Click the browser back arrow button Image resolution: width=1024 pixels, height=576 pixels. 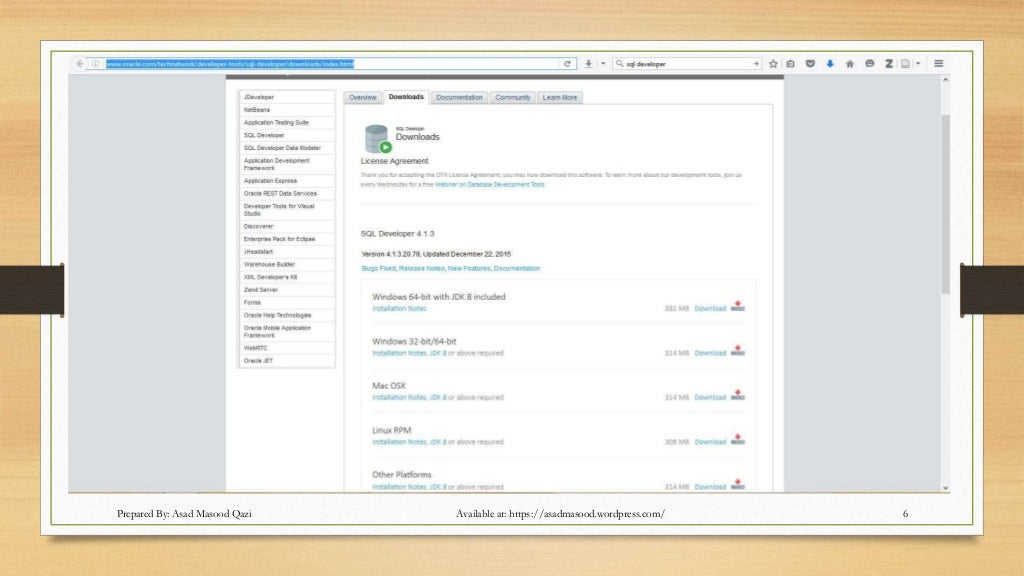click(x=80, y=63)
